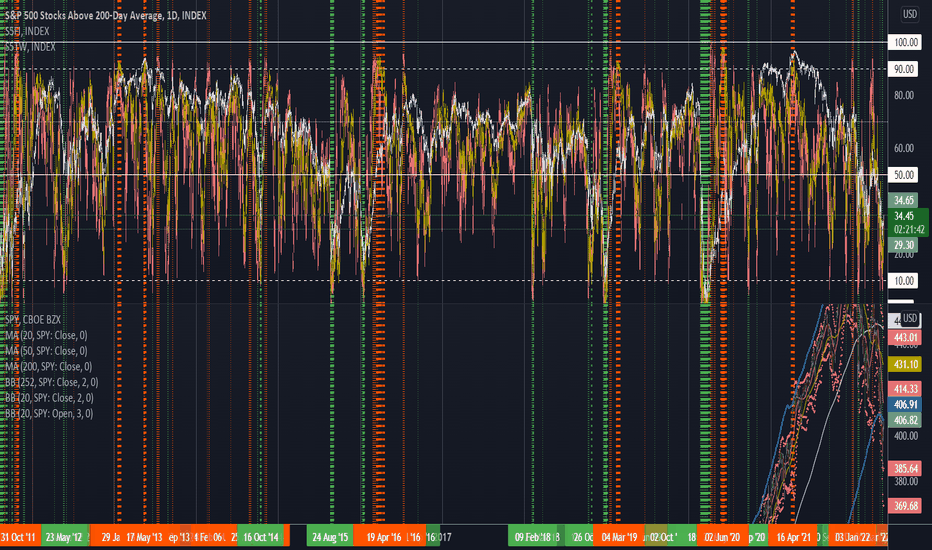The width and height of the screenshot is (932, 550).
Task: Click the 17 May '13 date marker
Action: [x=144, y=538]
